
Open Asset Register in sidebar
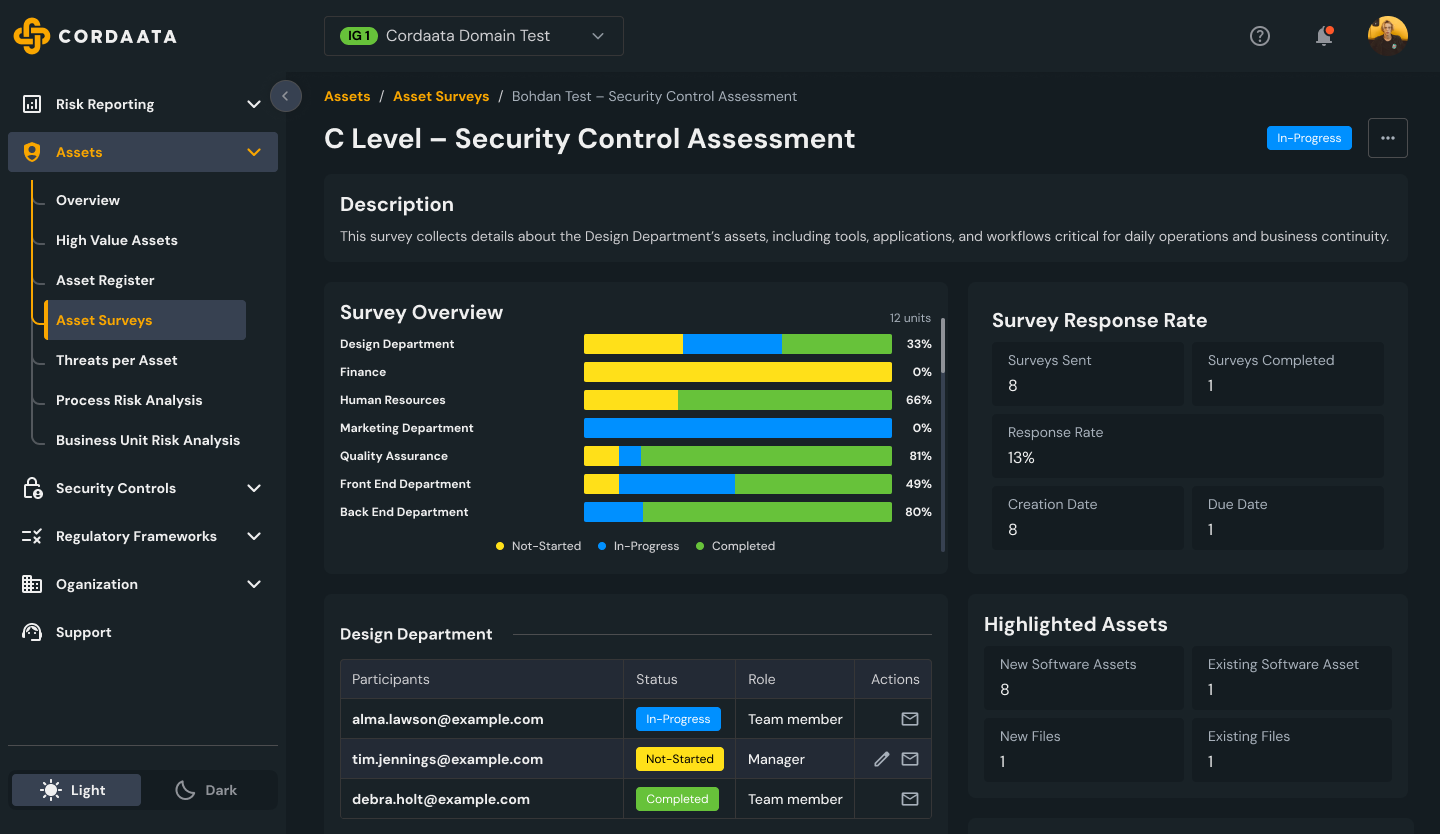(105, 280)
